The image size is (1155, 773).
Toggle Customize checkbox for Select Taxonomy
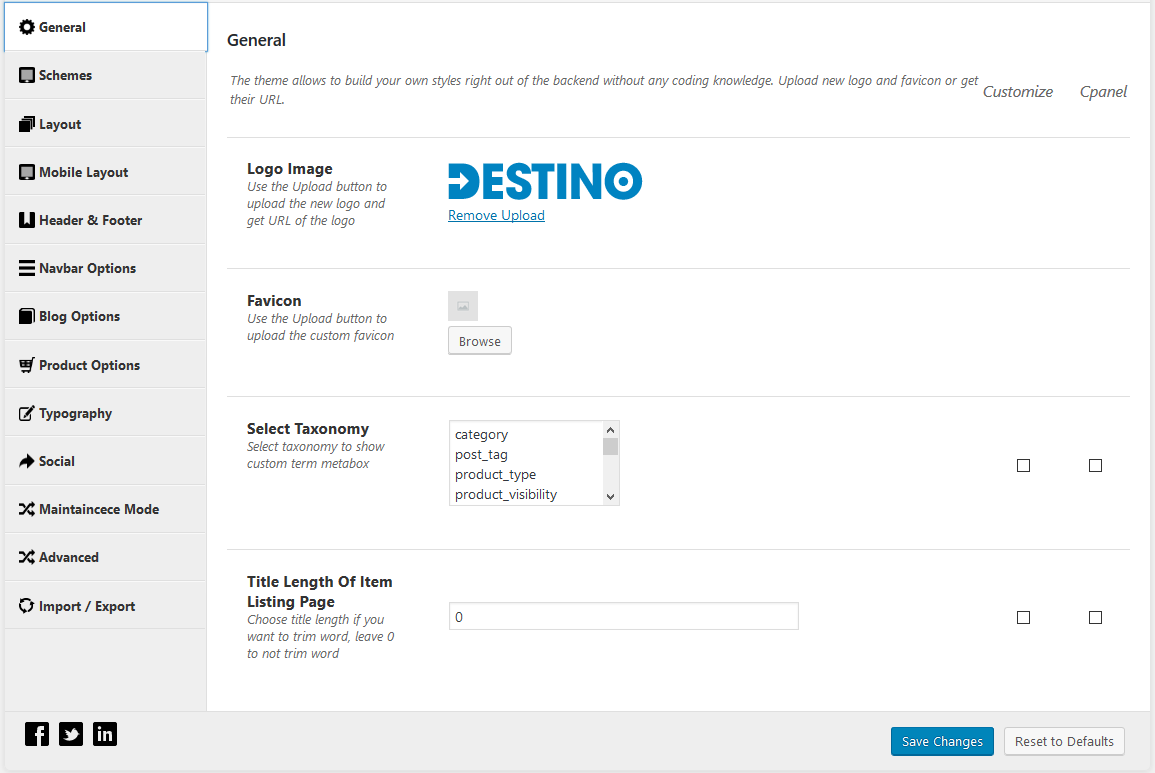point(1023,466)
